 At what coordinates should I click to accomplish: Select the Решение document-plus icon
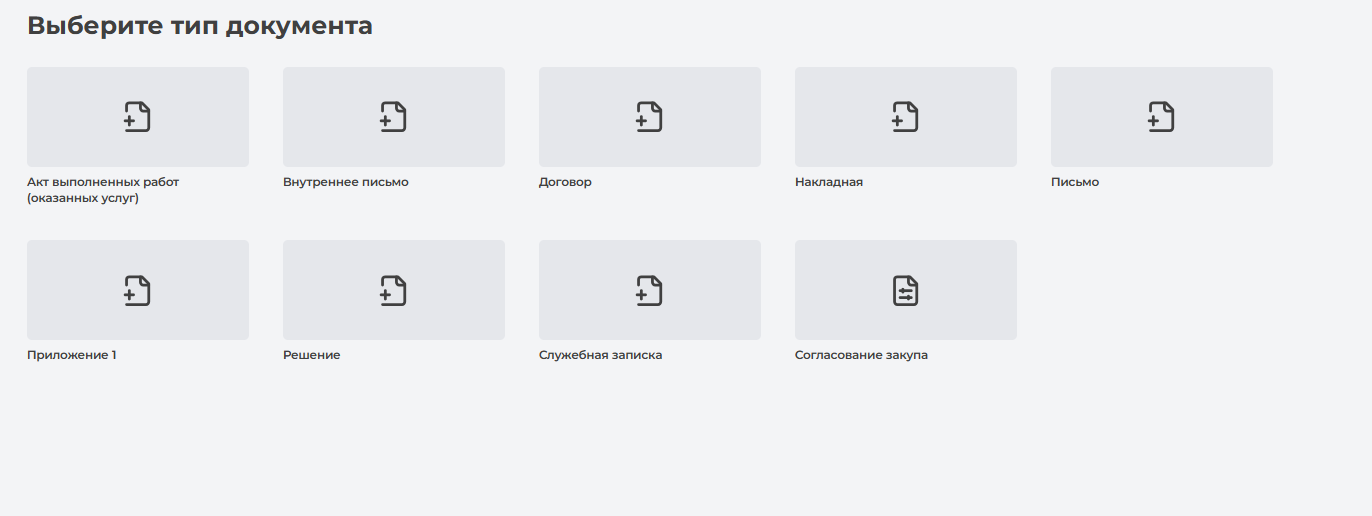tap(393, 290)
